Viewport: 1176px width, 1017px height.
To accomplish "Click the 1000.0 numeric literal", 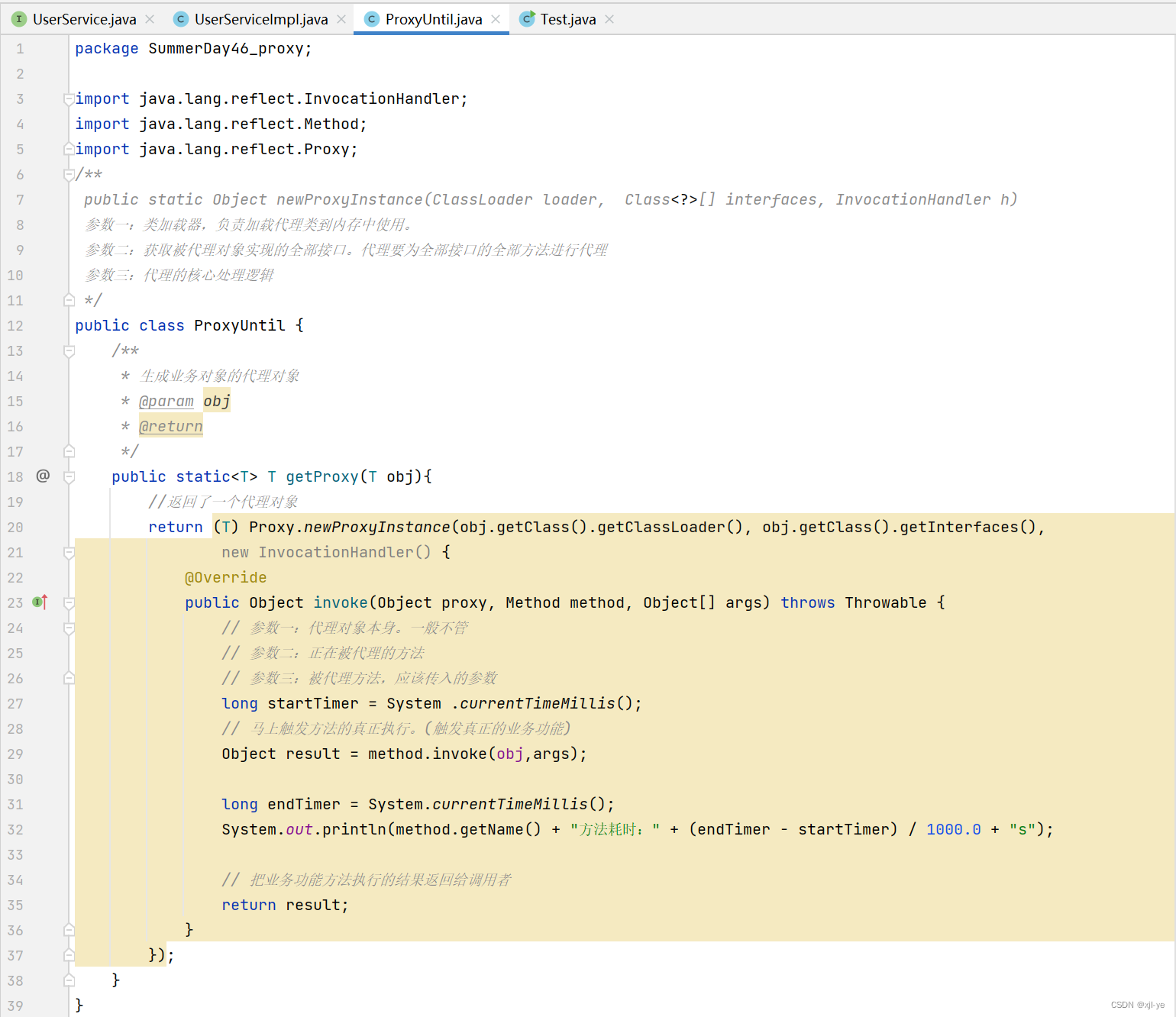I will pos(954,829).
